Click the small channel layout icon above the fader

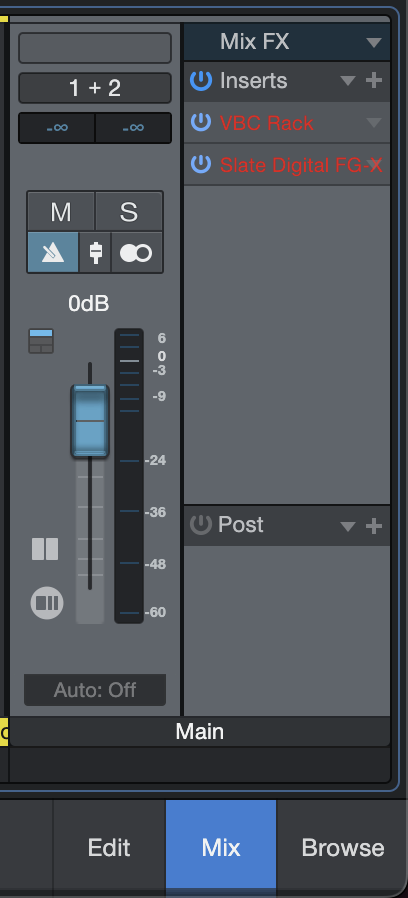click(x=41, y=341)
